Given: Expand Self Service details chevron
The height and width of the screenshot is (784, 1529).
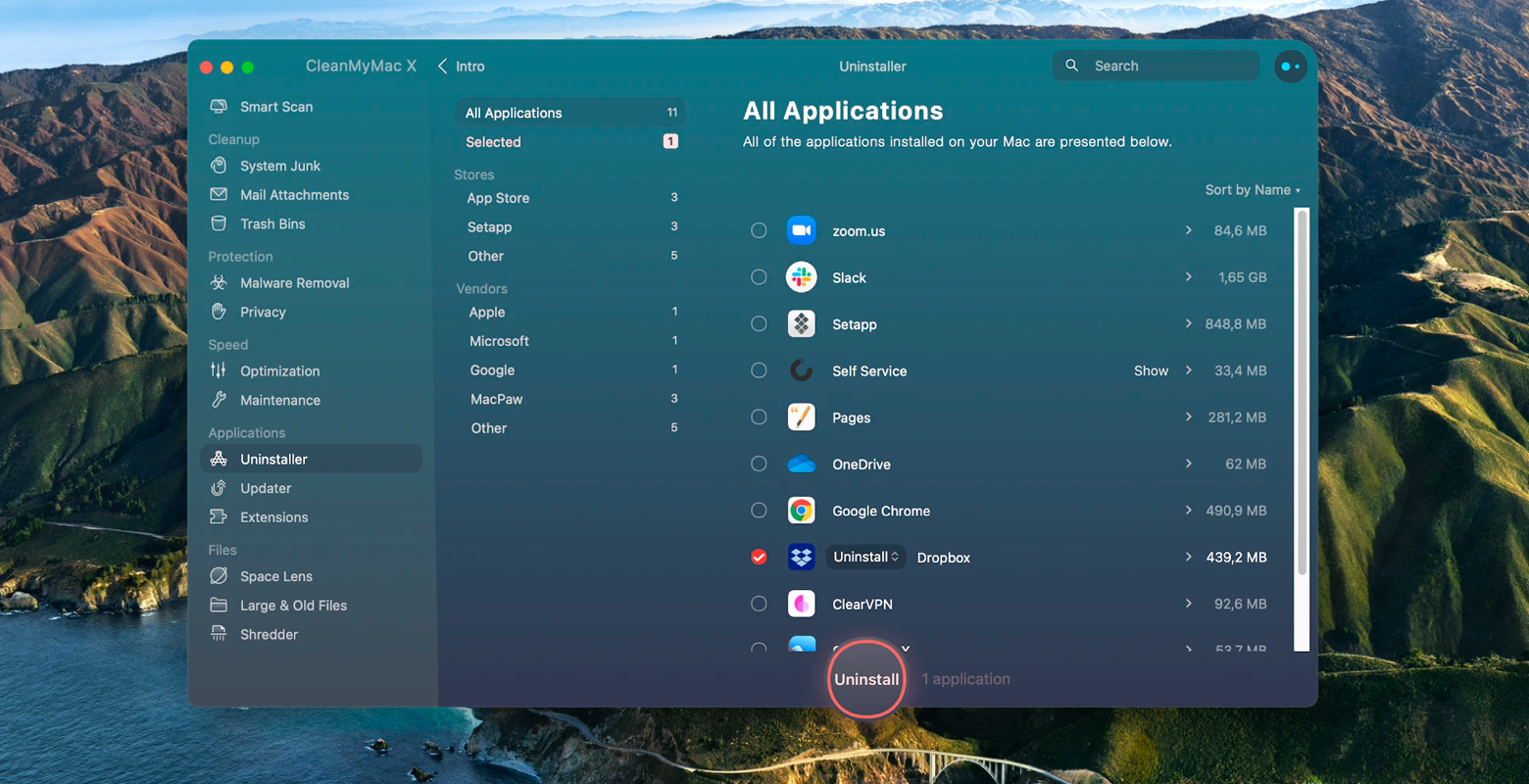Looking at the screenshot, I should tap(1188, 370).
